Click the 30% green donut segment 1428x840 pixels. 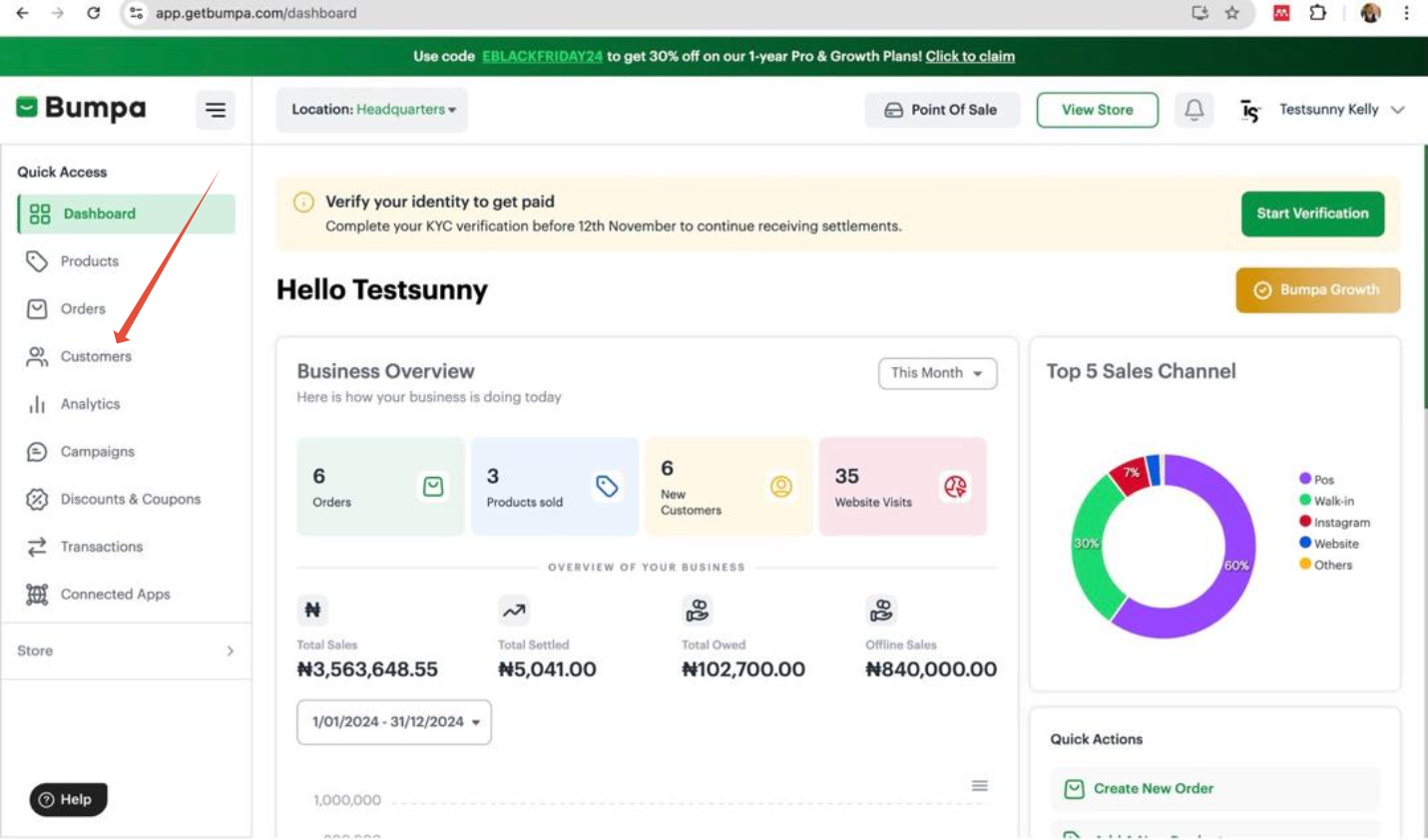pos(1088,542)
